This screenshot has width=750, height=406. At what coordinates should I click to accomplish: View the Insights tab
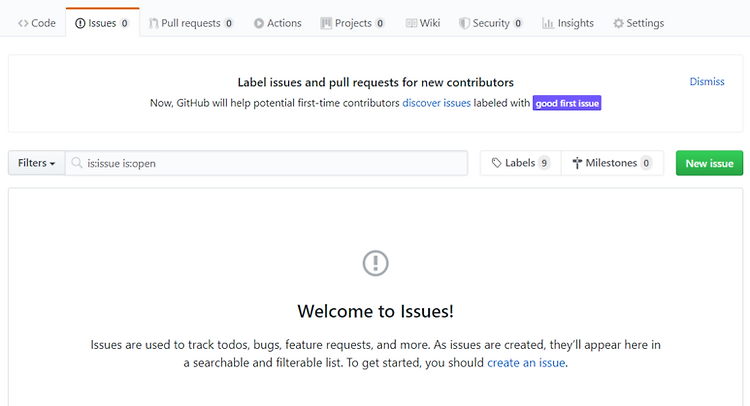pos(568,23)
